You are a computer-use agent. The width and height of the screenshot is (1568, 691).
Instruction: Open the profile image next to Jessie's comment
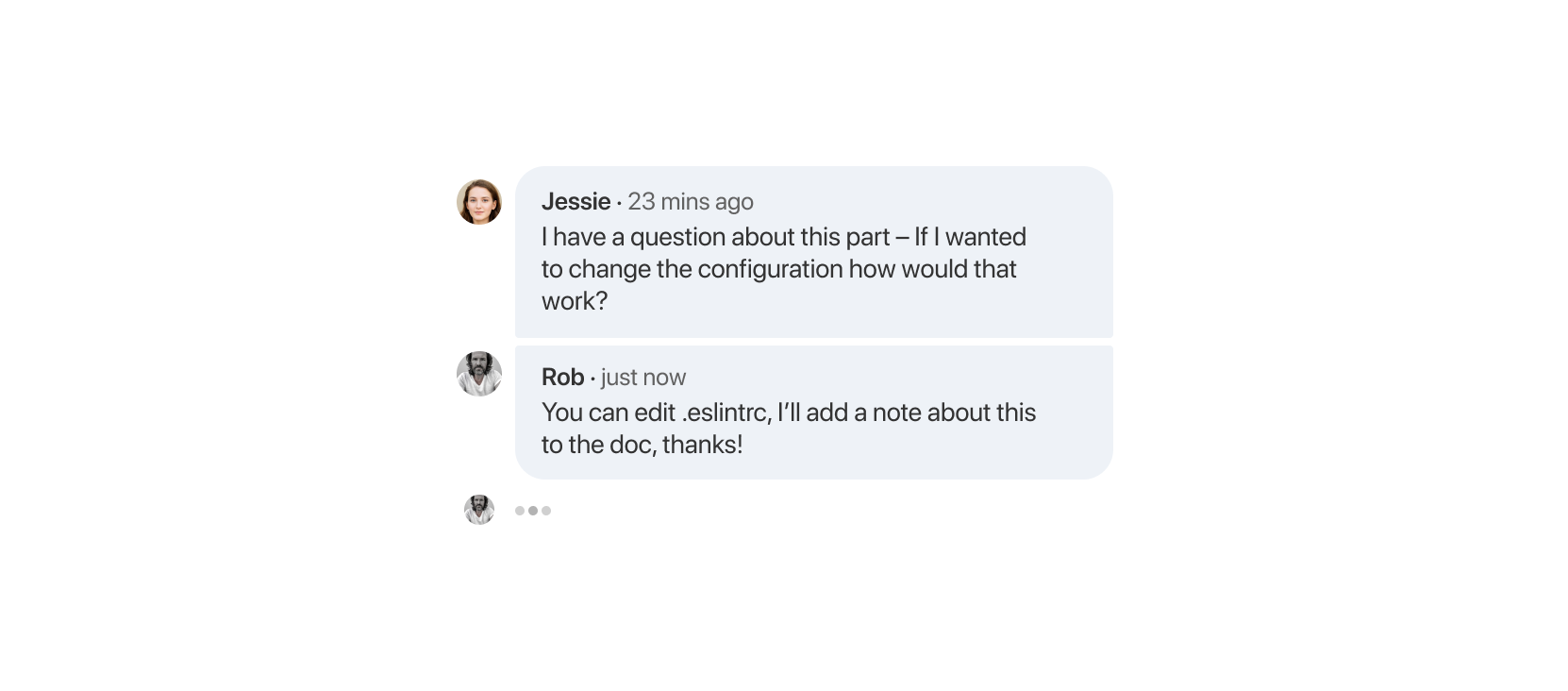coord(479,201)
